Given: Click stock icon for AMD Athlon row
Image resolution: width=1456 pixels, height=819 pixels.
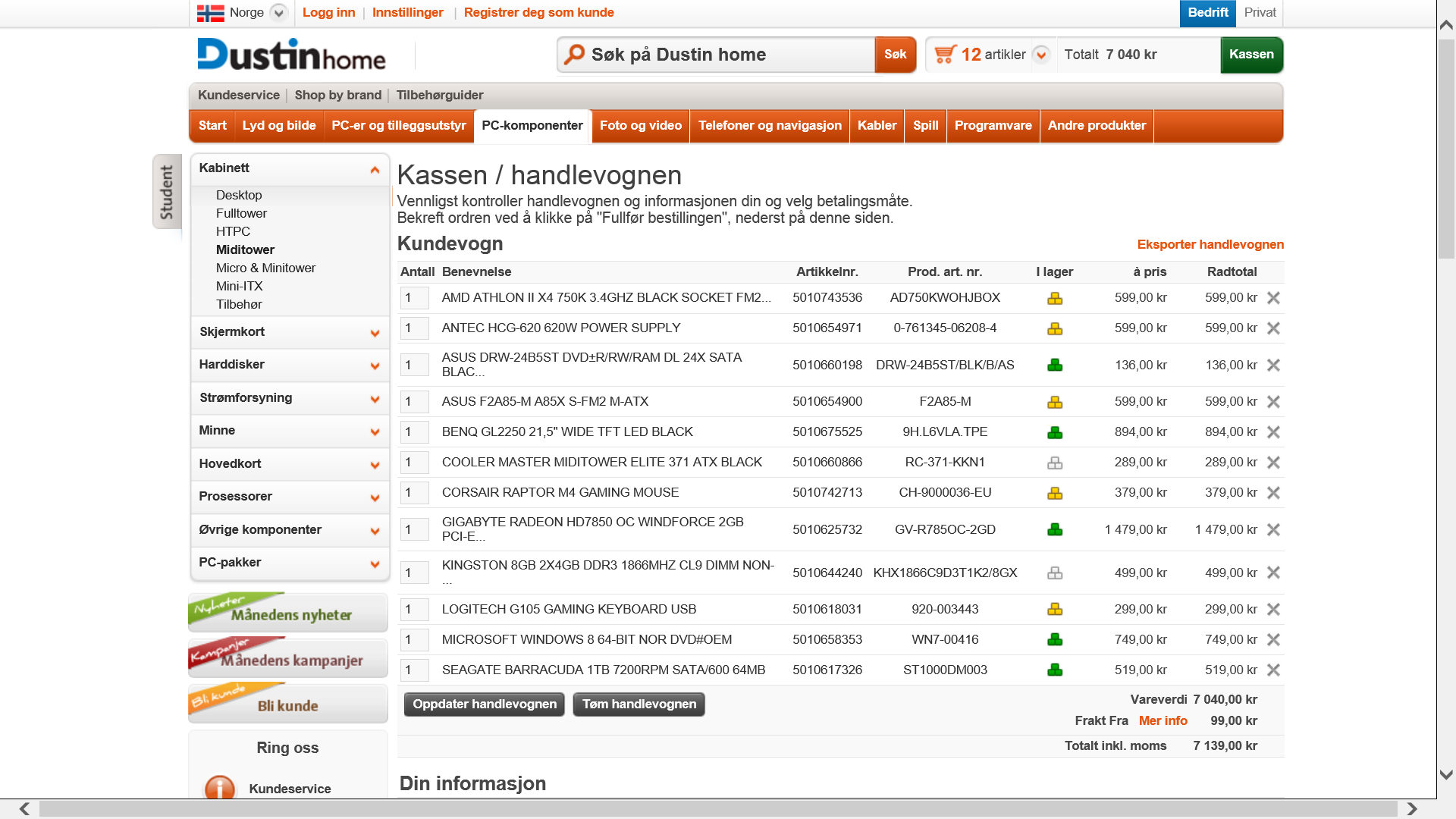Looking at the screenshot, I should (x=1055, y=298).
